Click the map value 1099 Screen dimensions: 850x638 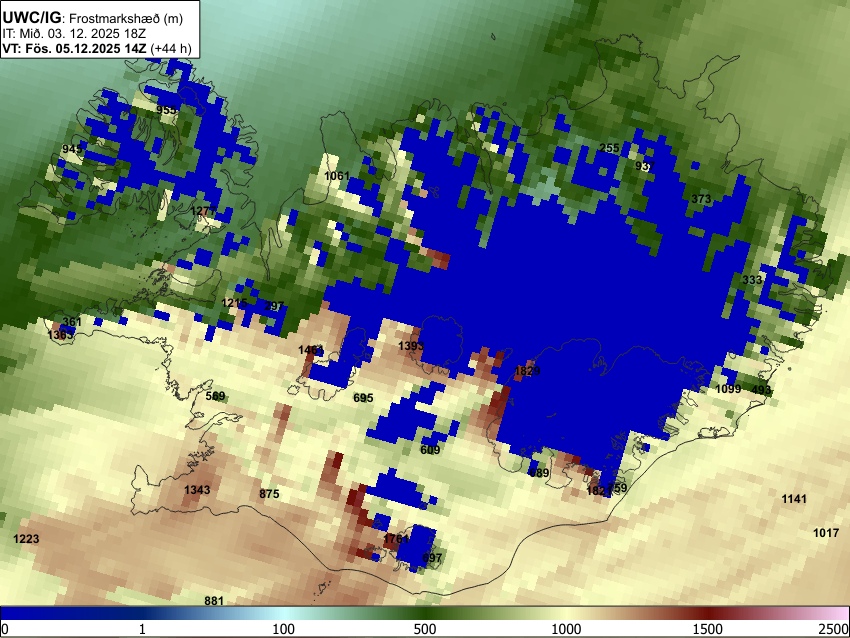click(x=728, y=389)
